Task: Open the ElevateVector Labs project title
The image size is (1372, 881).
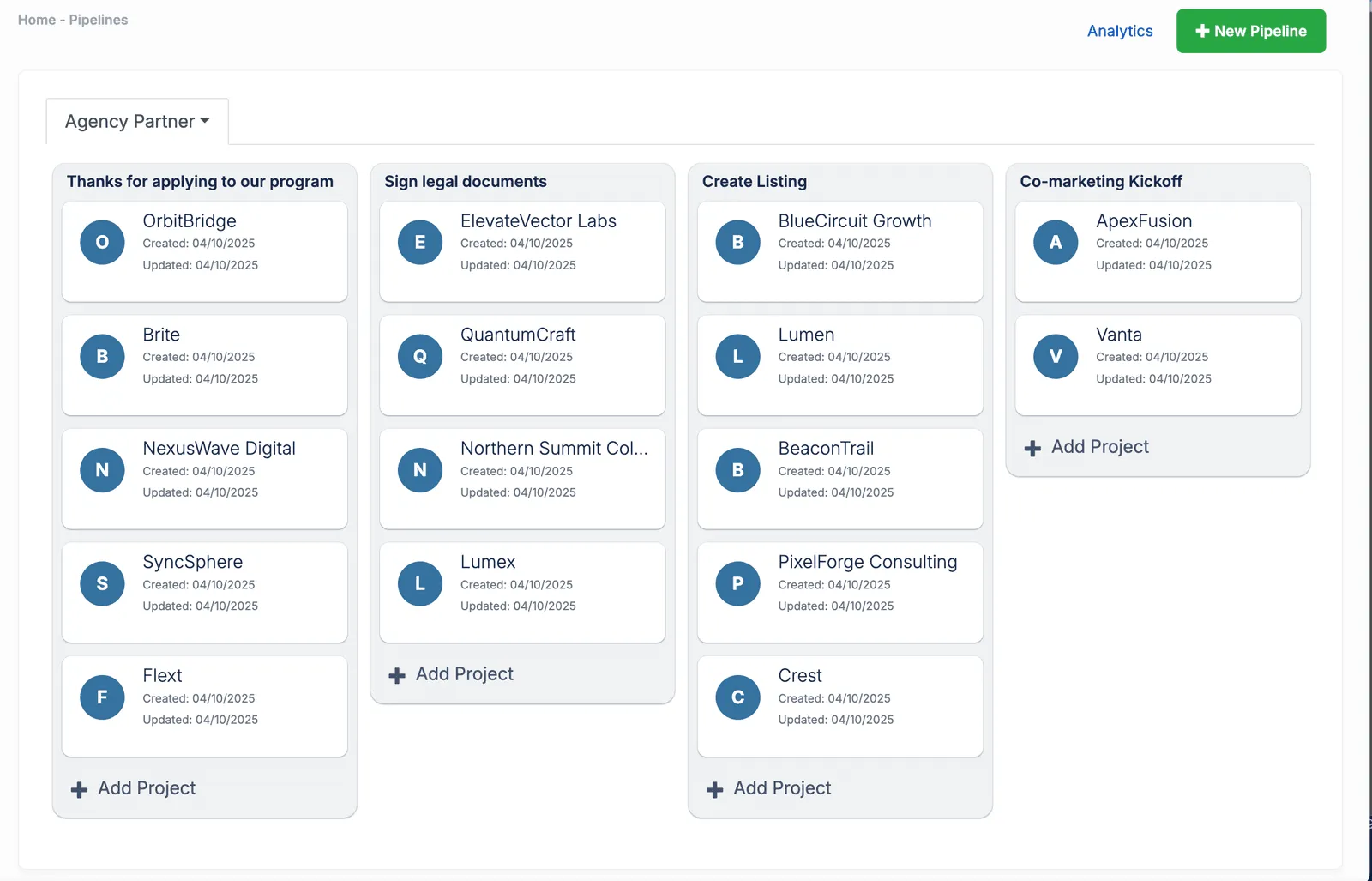Action: click(539, 220)
